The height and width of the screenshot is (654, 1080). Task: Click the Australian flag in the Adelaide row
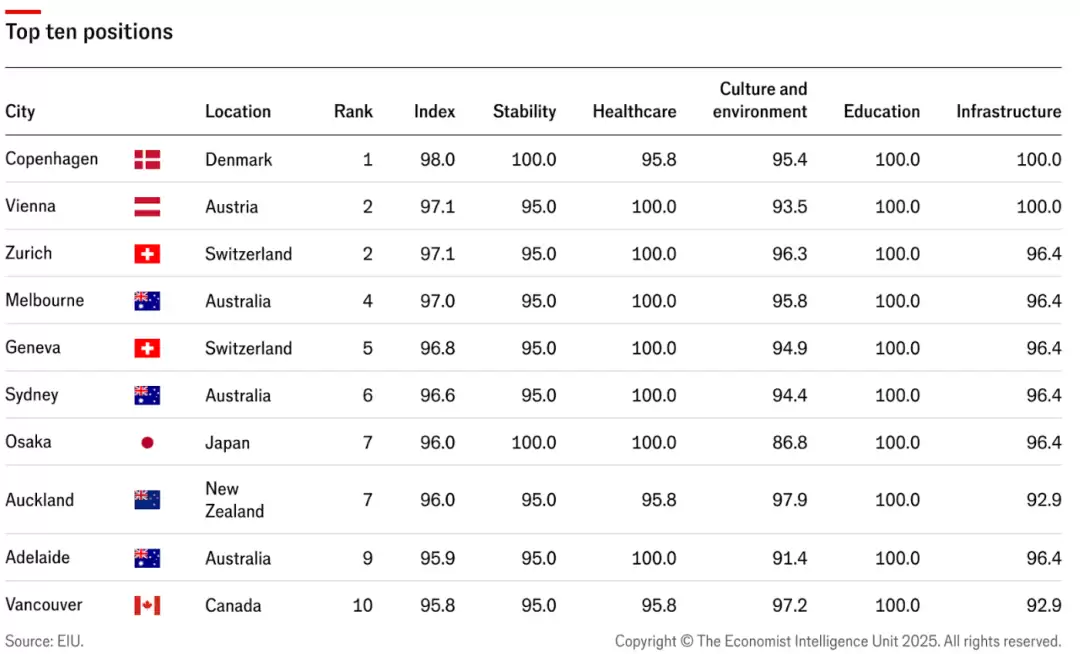pyautogui.click(x=147, y=558)
